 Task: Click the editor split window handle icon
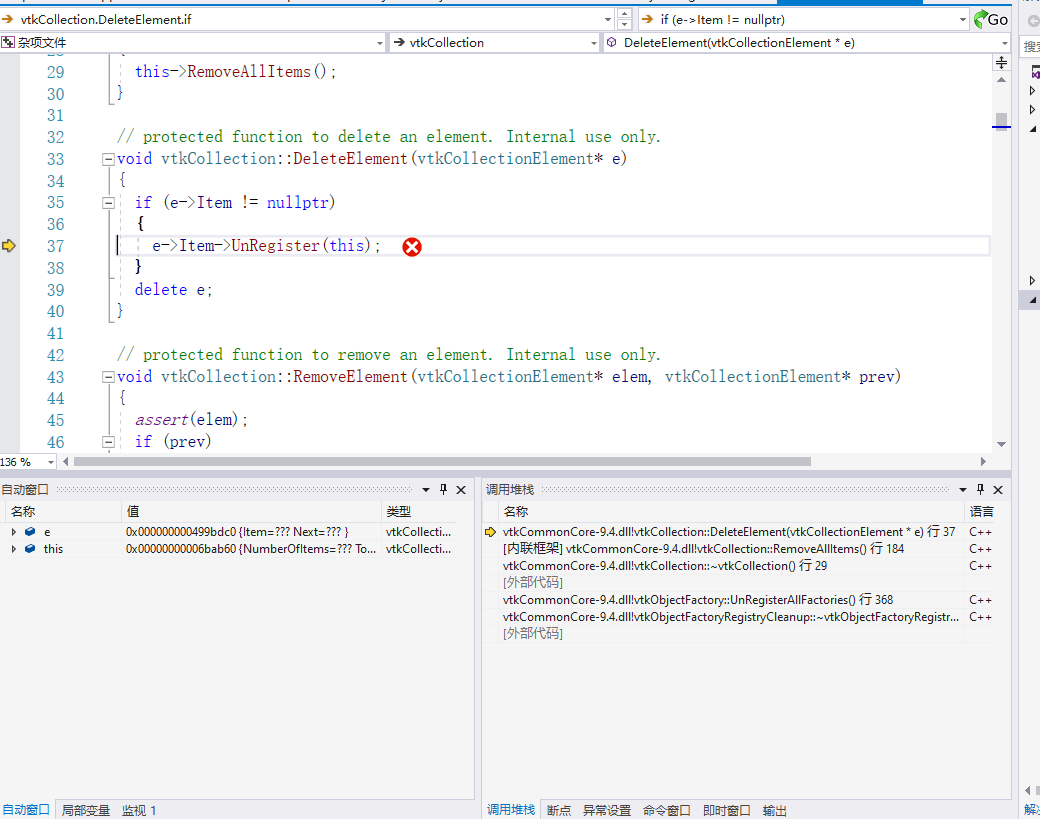pos(1001,63)
